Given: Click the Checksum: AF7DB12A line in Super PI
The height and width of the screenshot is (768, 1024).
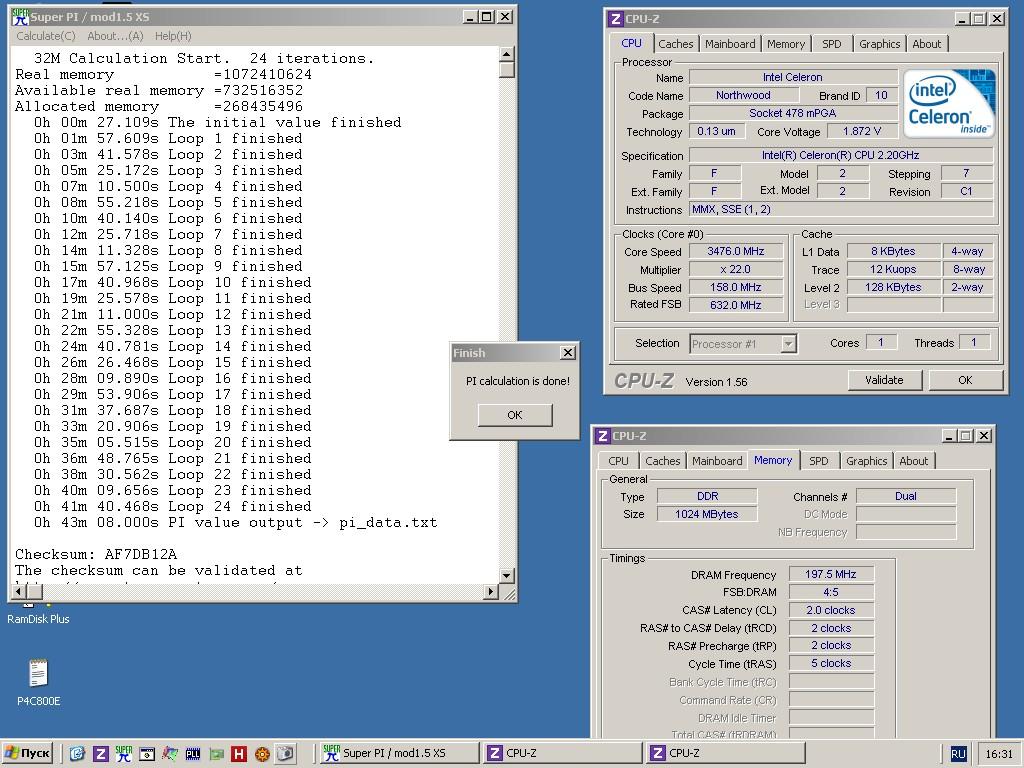Looking at the screenshot, I should (x=96, y=554).
